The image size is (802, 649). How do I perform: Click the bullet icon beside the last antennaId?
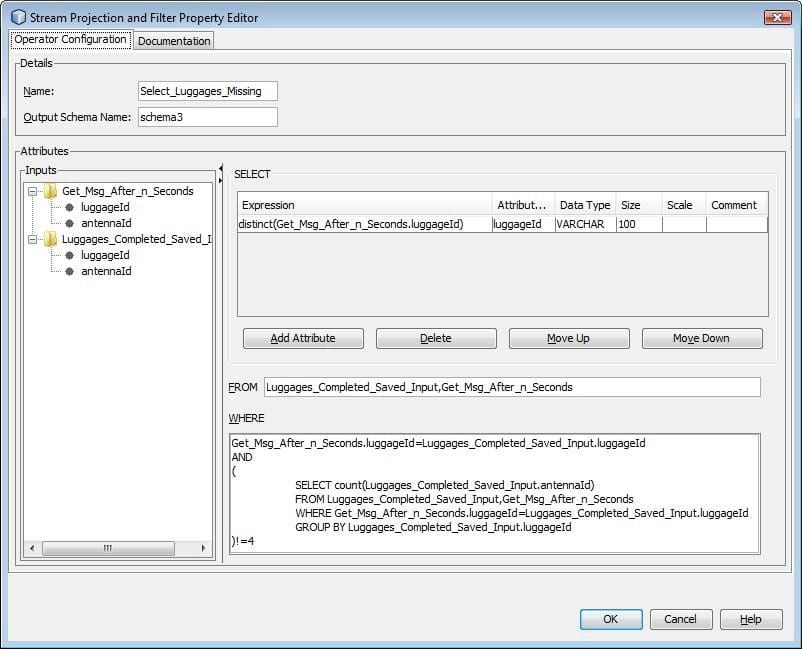(70, 271)
